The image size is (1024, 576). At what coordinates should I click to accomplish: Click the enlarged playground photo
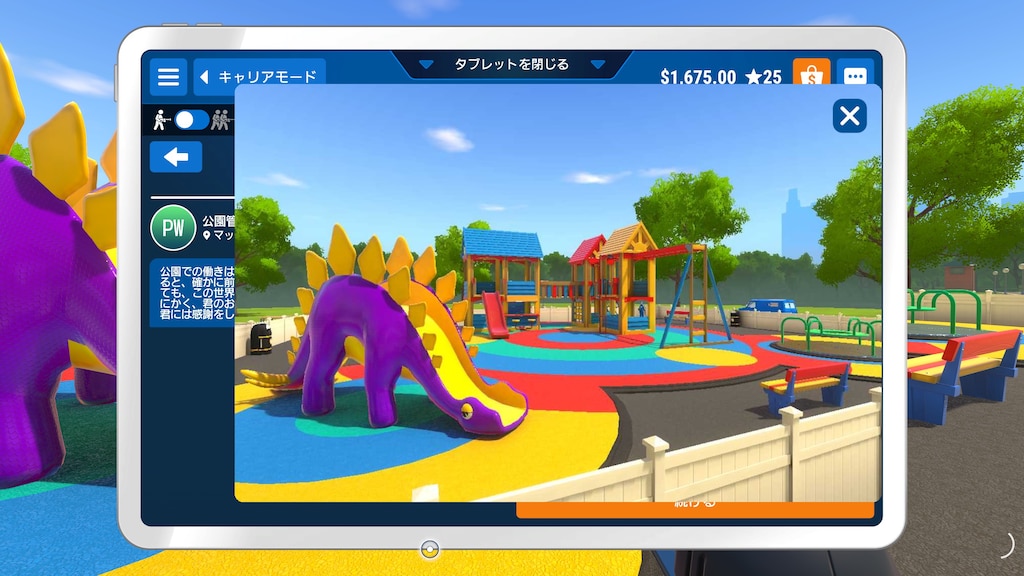[557, 300]
